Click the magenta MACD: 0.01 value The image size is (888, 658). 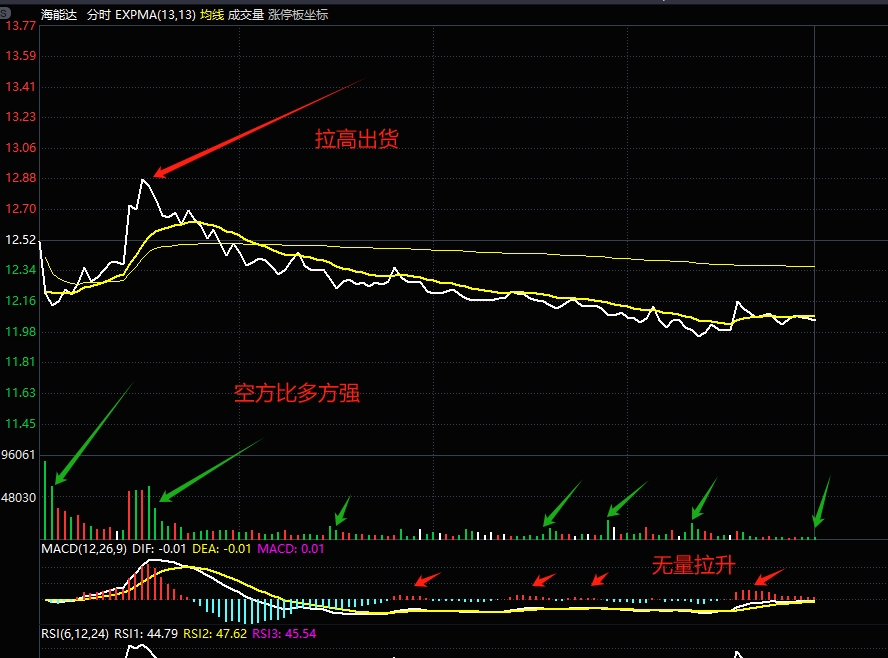click(x=291, y=549)
